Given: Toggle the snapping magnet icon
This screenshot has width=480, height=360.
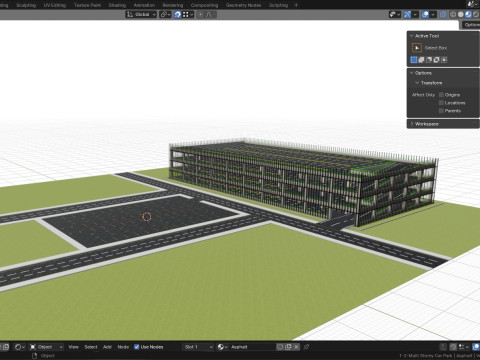Looking at the screenshot, I should tap(178, 14).
